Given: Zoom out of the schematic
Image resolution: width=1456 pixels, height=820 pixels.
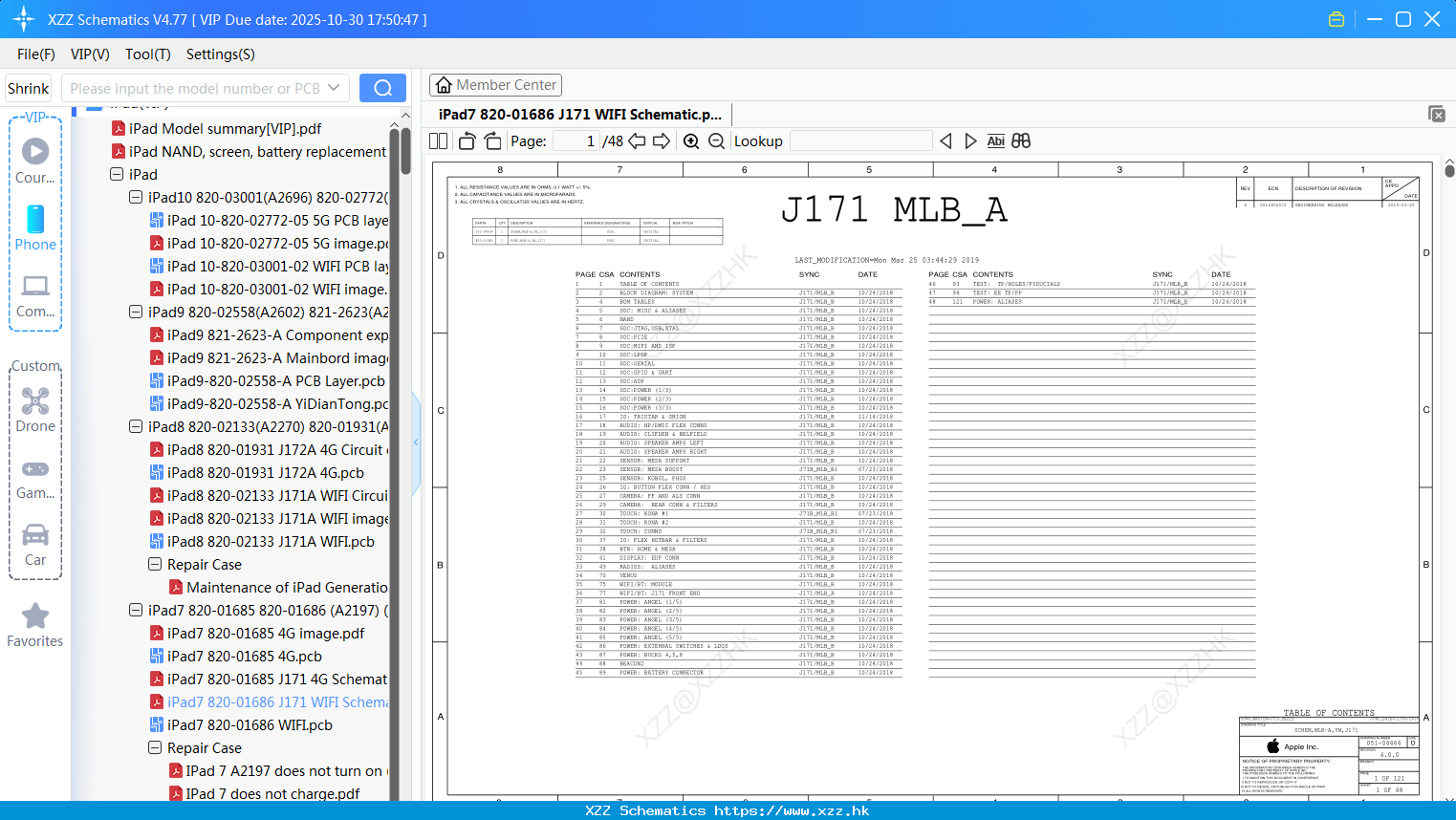Looking at the screenshot, I should (716, 140).
